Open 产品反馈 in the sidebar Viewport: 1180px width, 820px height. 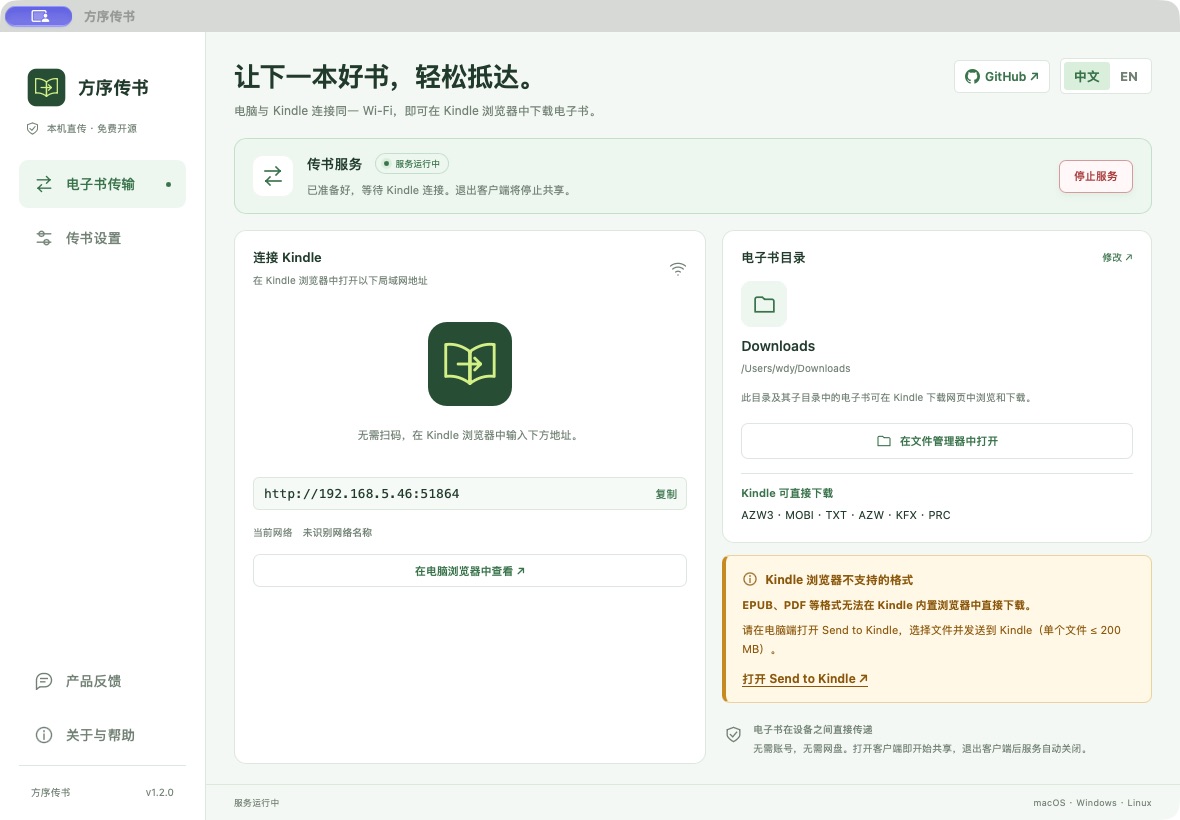[102, 681]
